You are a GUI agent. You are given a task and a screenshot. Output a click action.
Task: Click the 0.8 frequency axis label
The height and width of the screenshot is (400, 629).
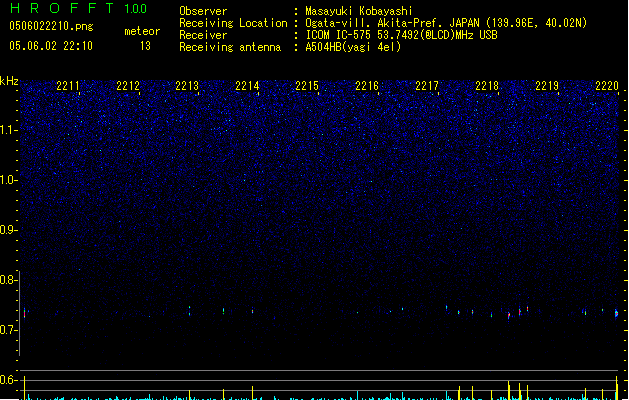click(8, 280)
